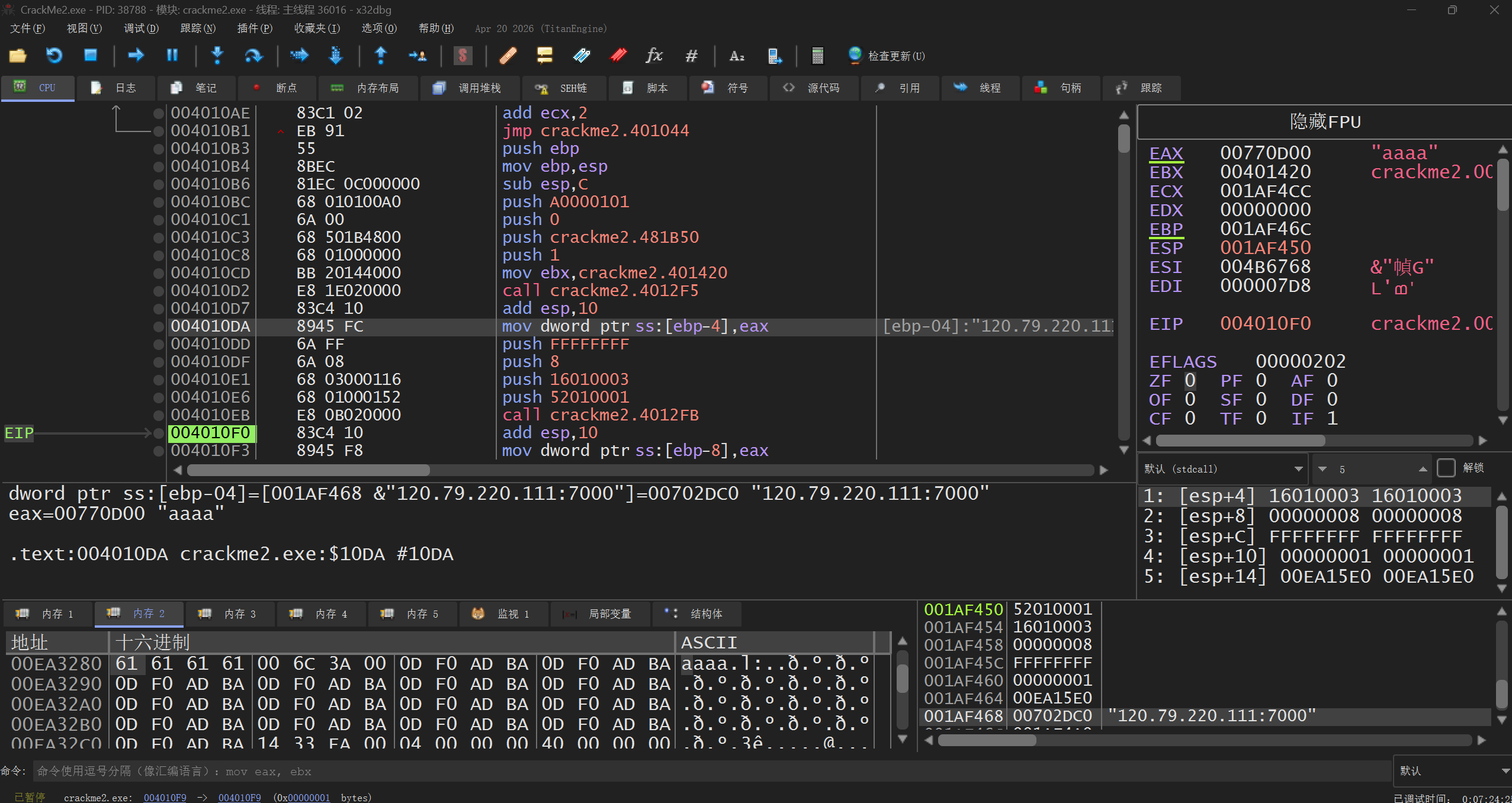1512x803 pixels.
Task: Click the registers panel horizontal scrollbar thumb
Action: (x=1240, y=441)
